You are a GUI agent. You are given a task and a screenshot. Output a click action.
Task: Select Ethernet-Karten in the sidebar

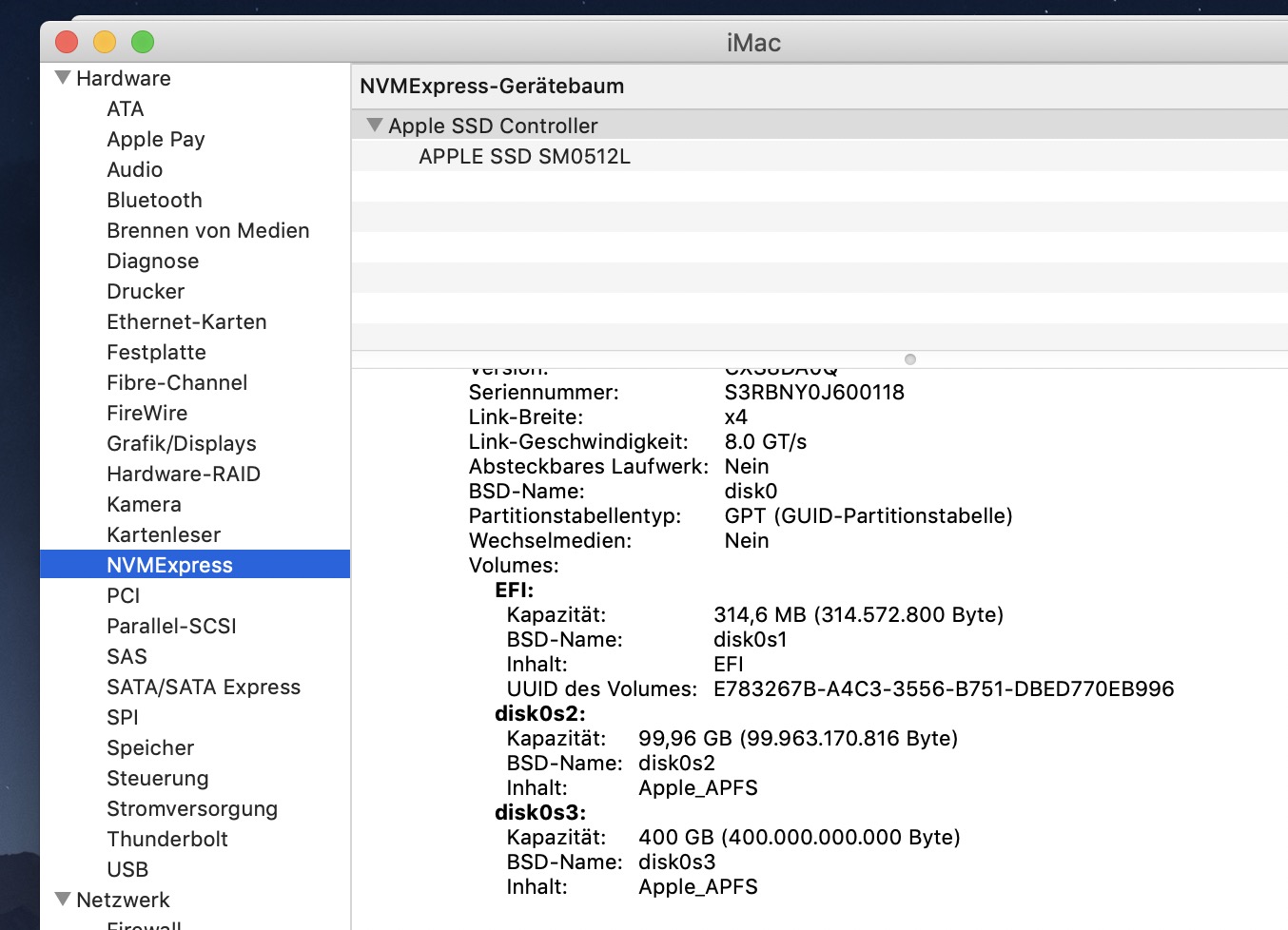click(x=186, y=321)
